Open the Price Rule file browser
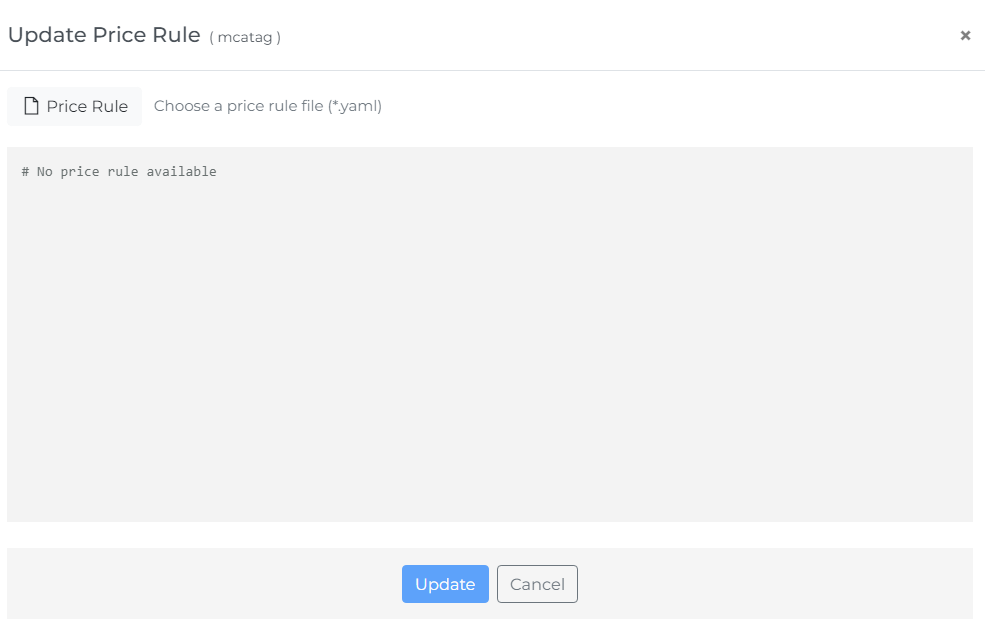Screen dimensions: 985x627 [x=75, y=106]
